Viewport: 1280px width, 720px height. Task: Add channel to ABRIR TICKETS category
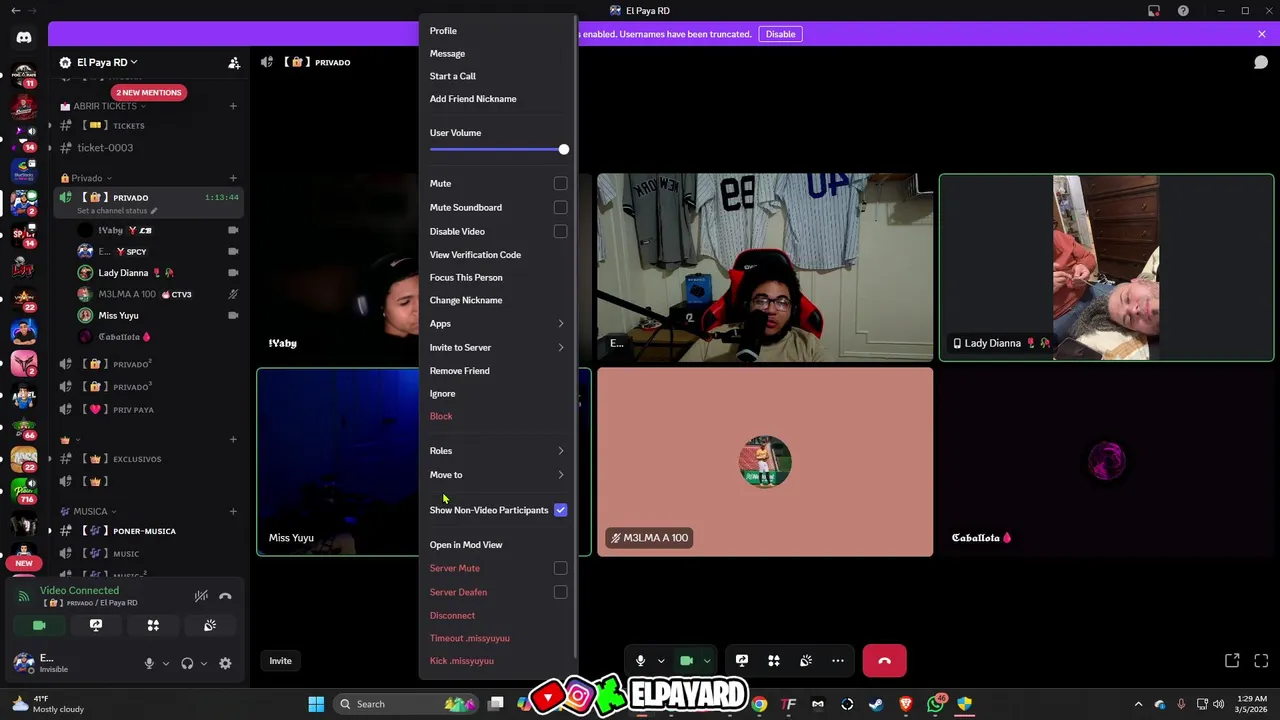point(233,106)
